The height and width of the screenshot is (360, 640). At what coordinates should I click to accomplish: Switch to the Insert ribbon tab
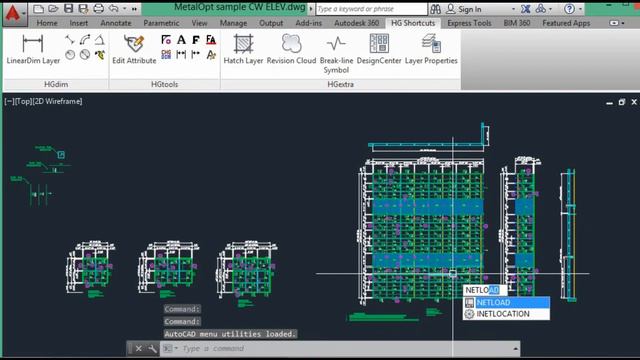(x=78, y=23)
